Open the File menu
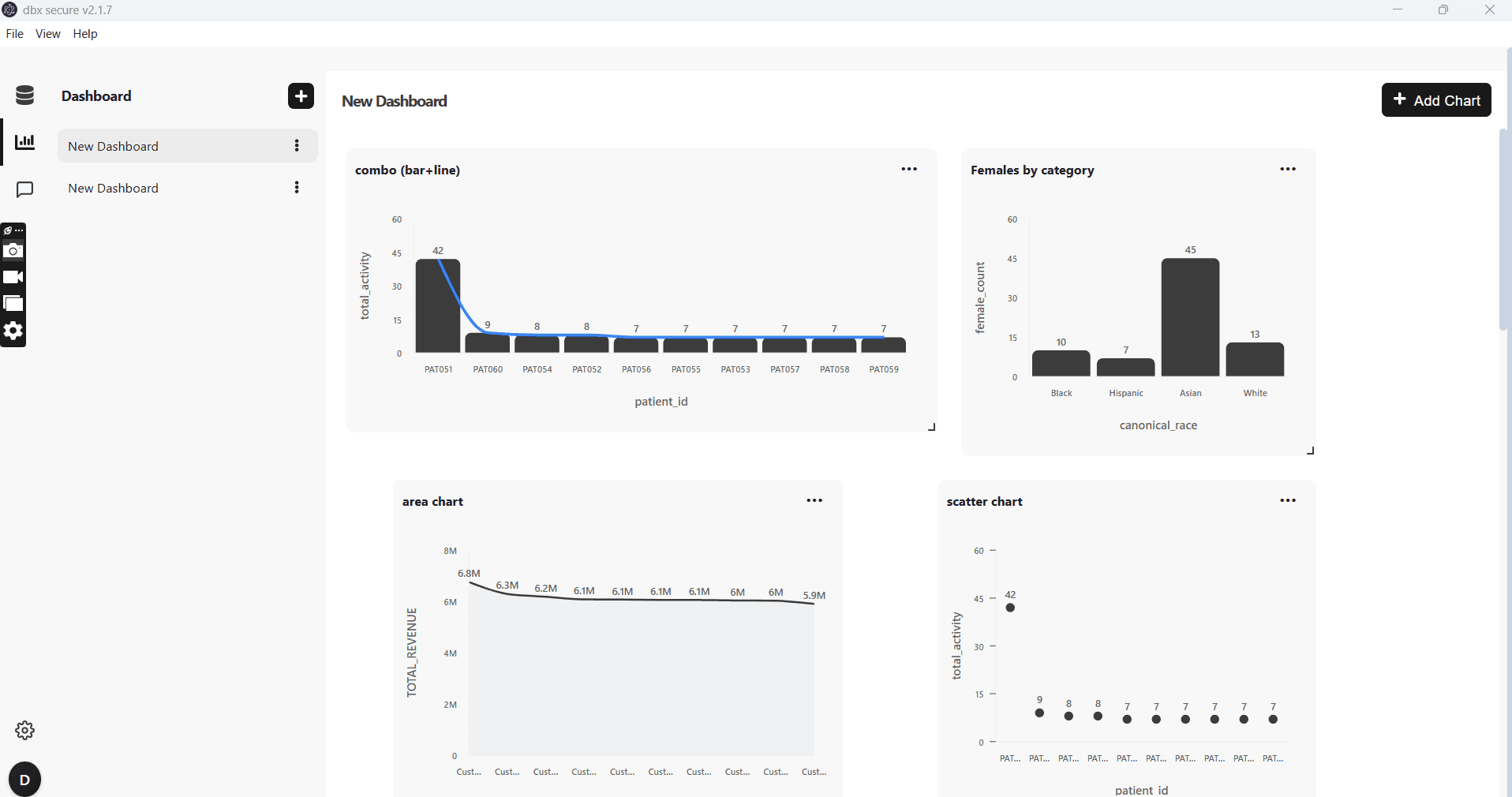 (x=15, y=34)
